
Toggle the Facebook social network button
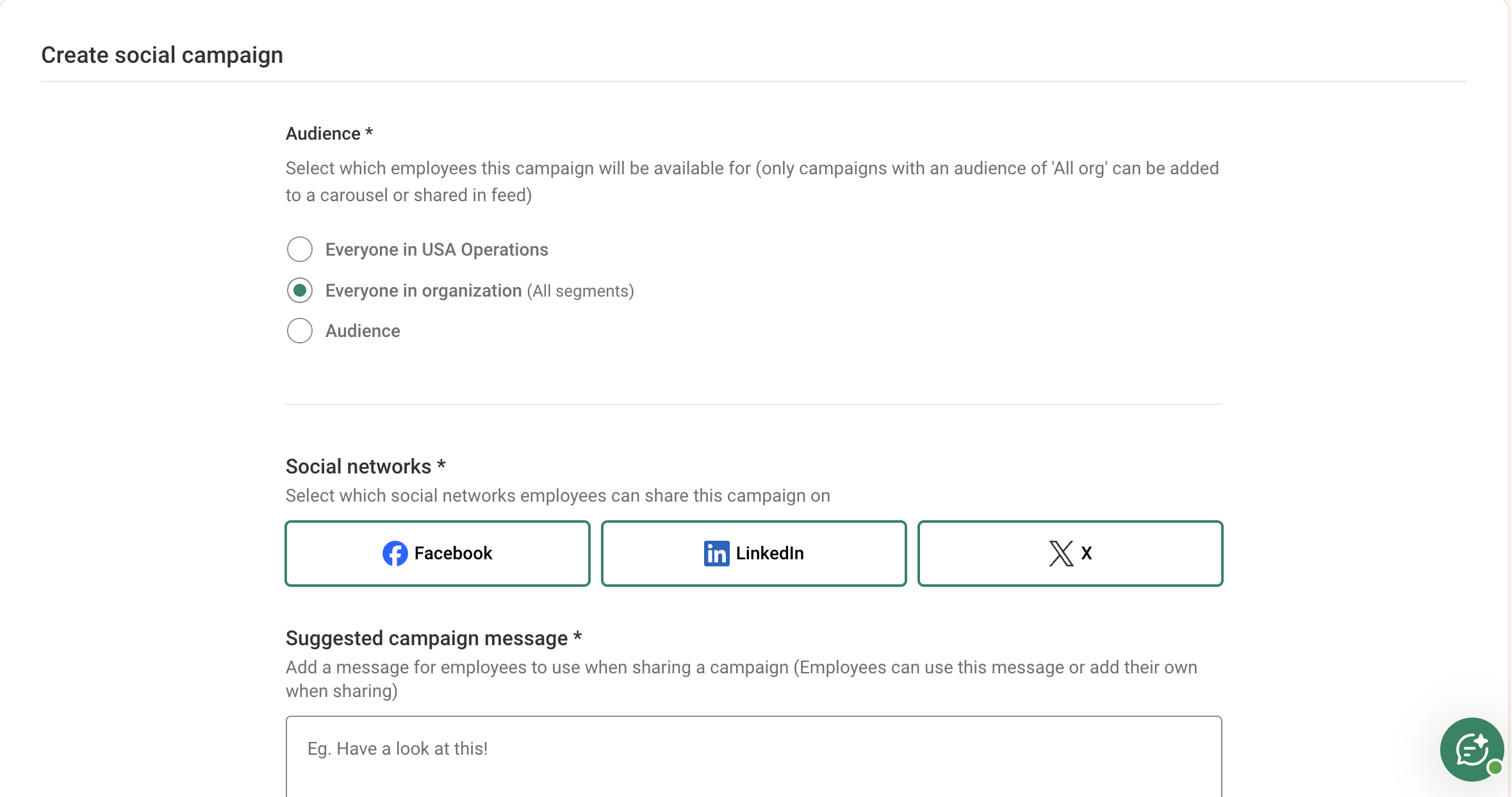pos(438,554)
